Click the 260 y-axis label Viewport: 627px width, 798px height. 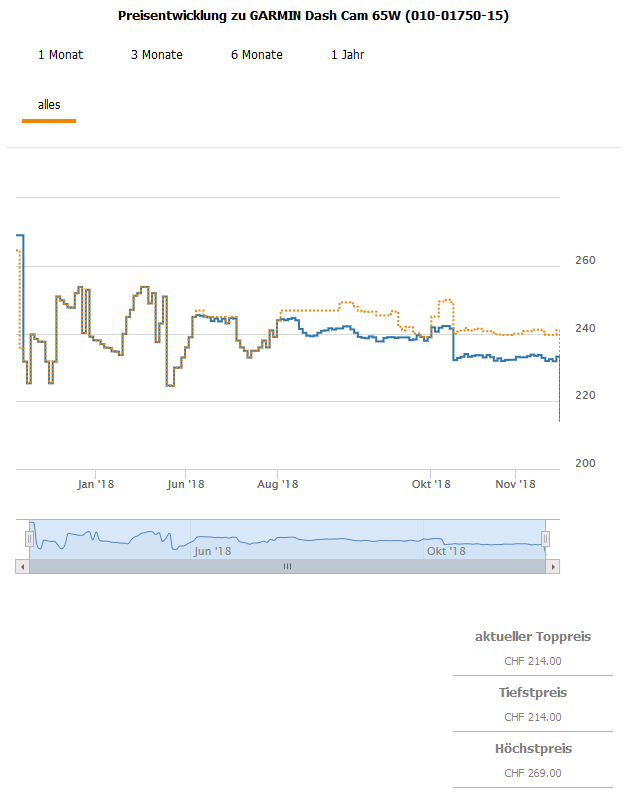tap(586, 261)
